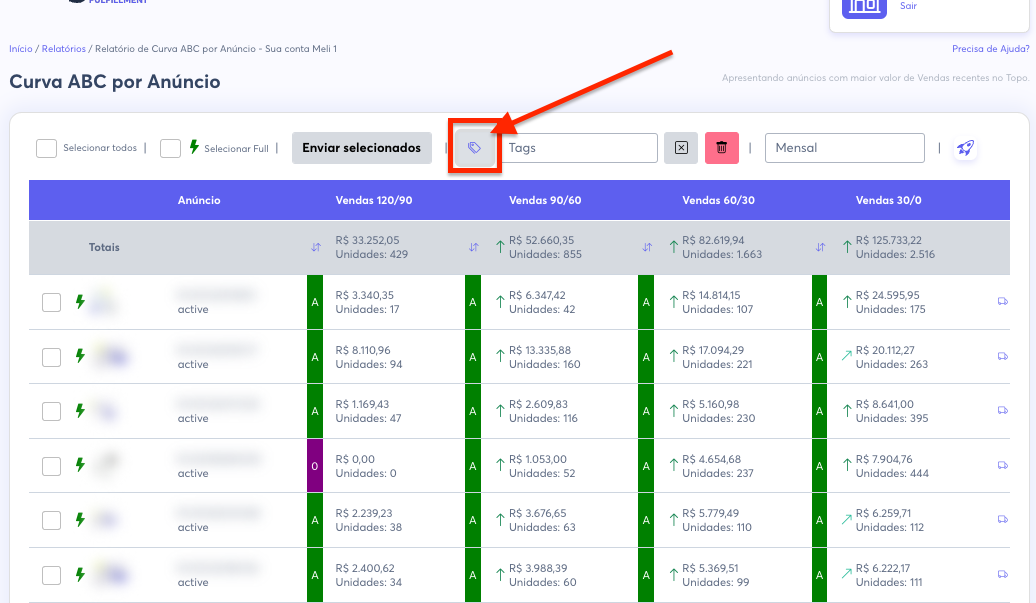Click the R$ 52.660,35 total value
Viewport: 1036px width, 603px height.
coord(541,240)
